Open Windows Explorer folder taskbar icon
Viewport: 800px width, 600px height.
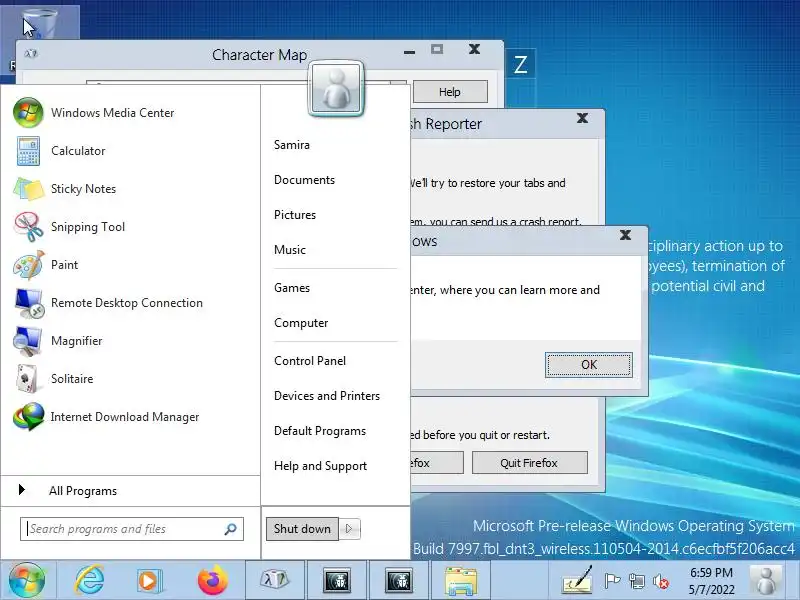point(461,580)
